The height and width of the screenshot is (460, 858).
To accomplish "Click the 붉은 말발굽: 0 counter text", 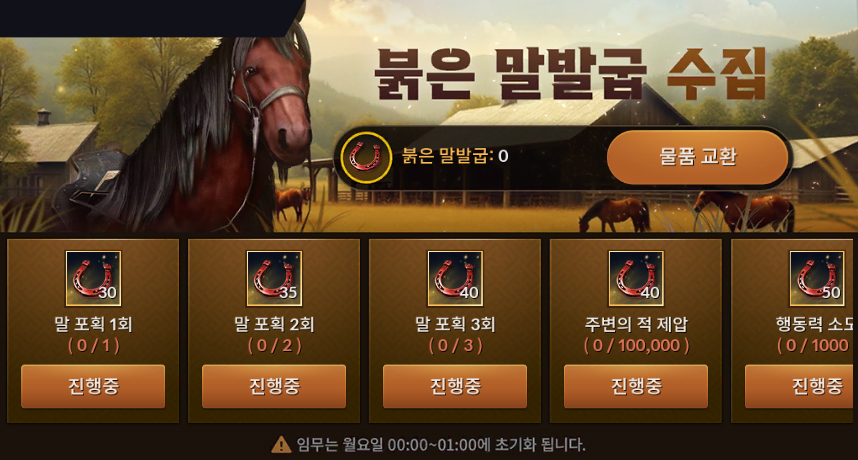I will coord(455,156).
